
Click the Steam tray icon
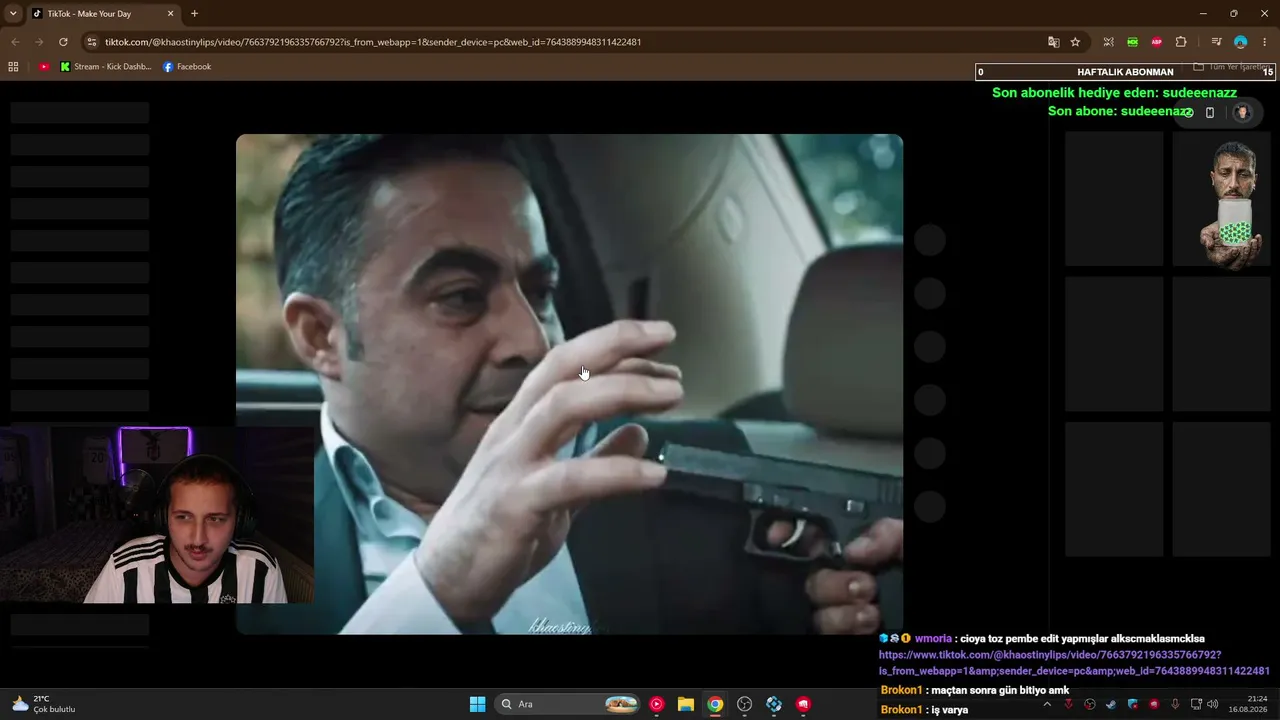point(1111,704)
